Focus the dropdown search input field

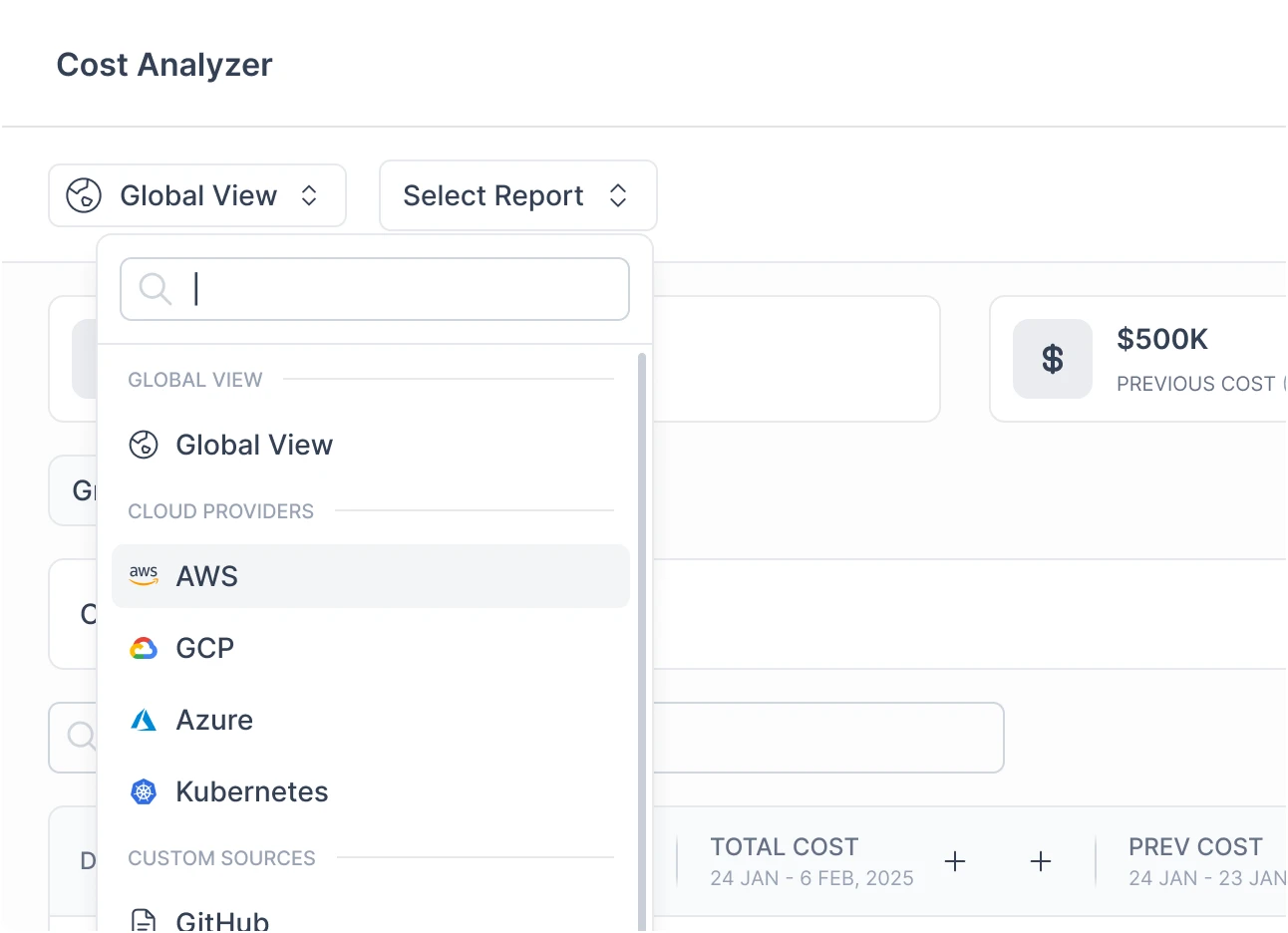click(x=375, y=289)
